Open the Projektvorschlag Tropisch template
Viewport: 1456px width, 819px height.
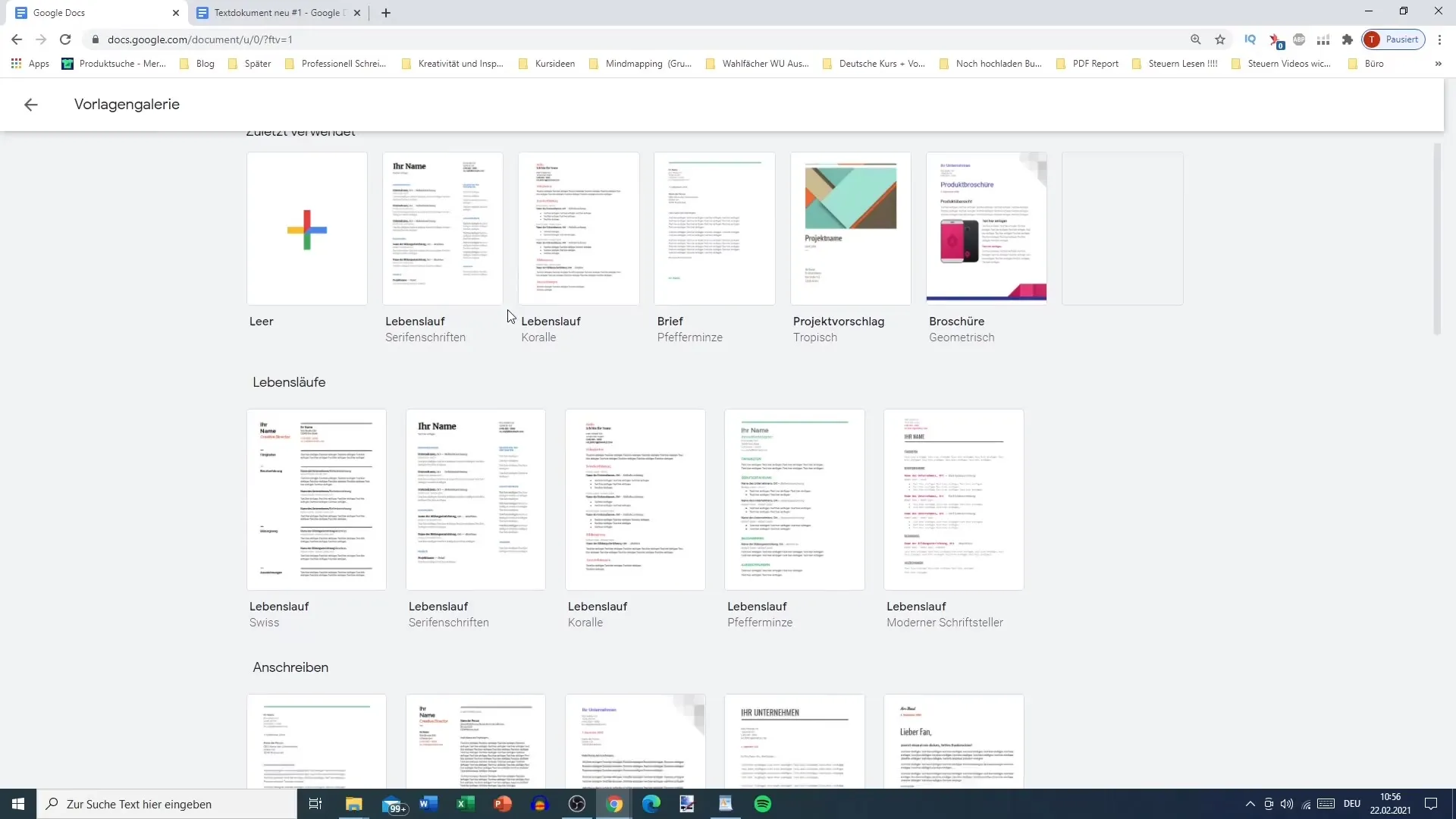850,227
